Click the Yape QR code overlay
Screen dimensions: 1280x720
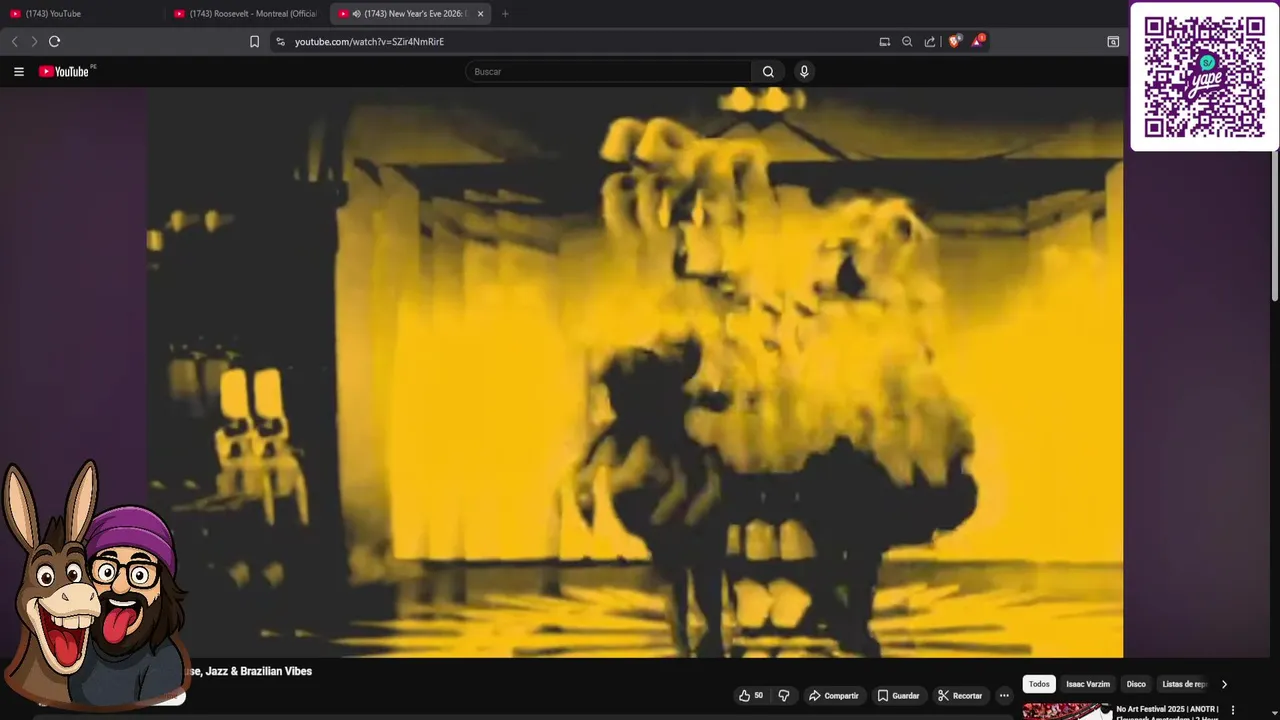click(1204, 77)
